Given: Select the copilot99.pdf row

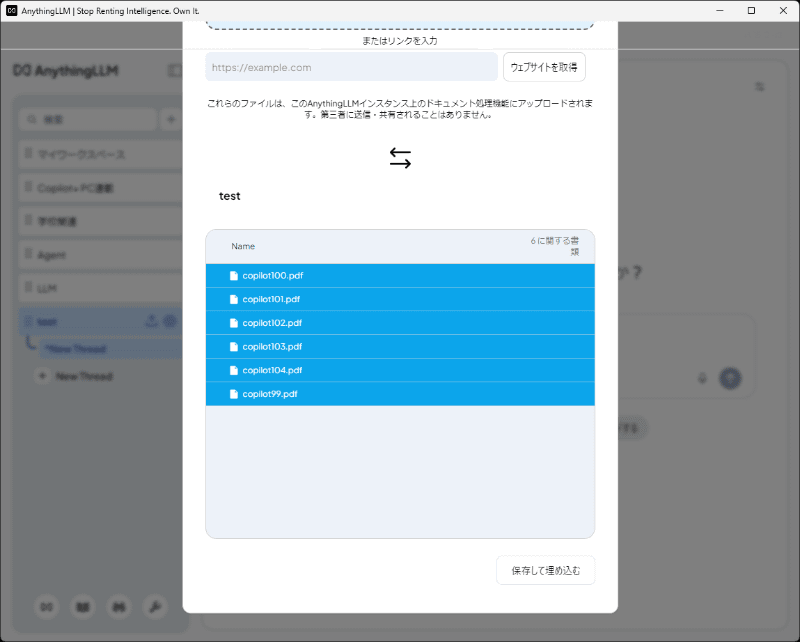Looking at the screenshot, I should [400, 394].
